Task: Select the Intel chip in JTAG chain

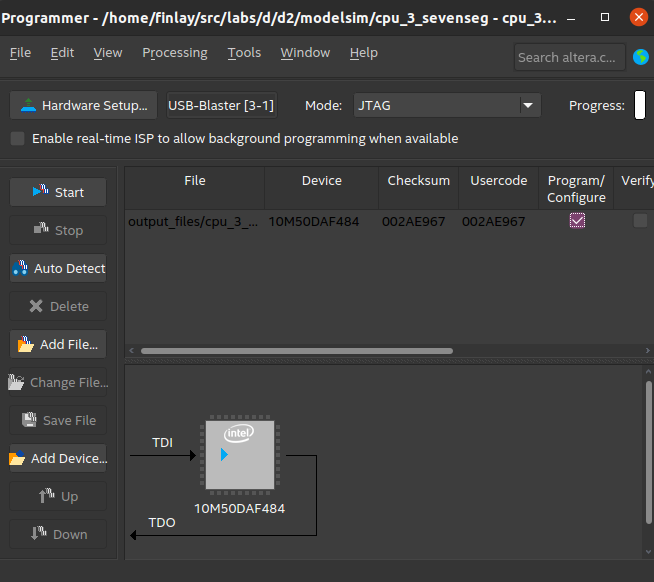Action: (x=240, y=454)
